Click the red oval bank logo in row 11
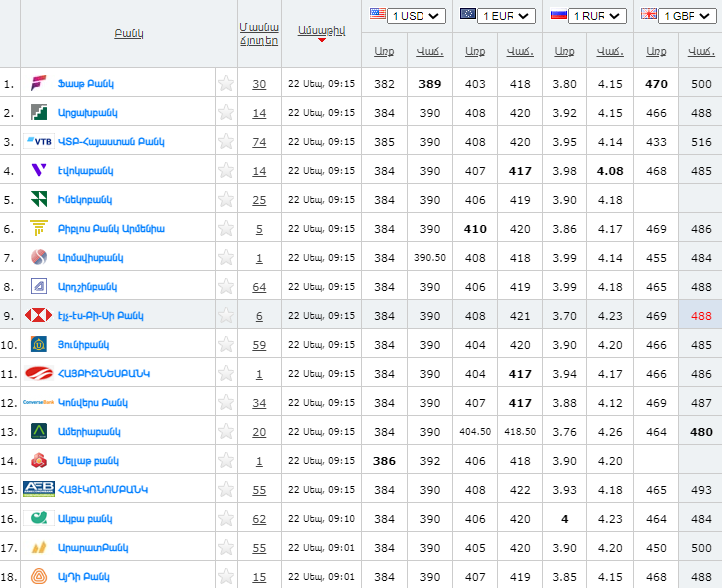The image size is (722, 588). (x=39, y=373)
